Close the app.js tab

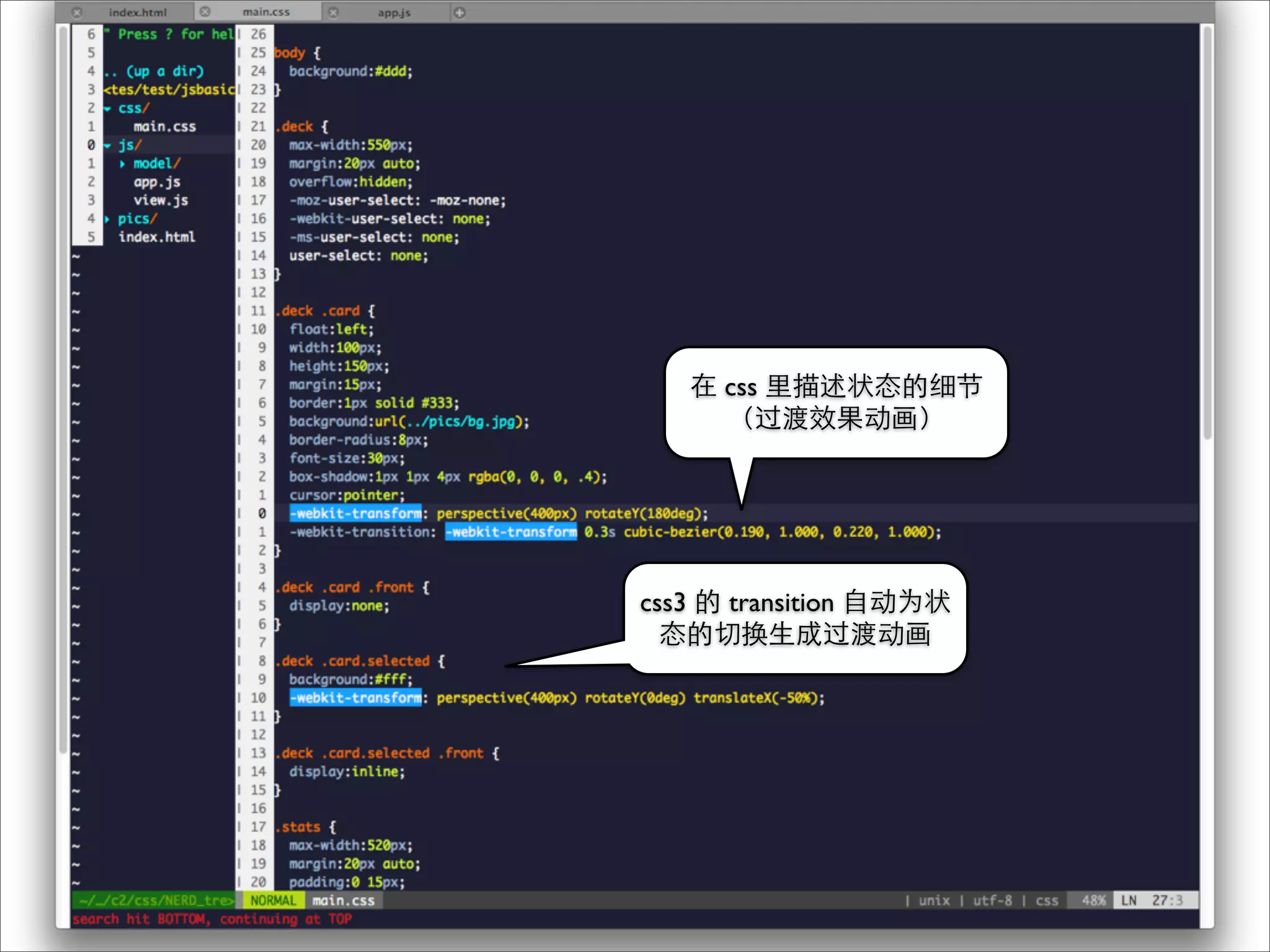(334, 12)
